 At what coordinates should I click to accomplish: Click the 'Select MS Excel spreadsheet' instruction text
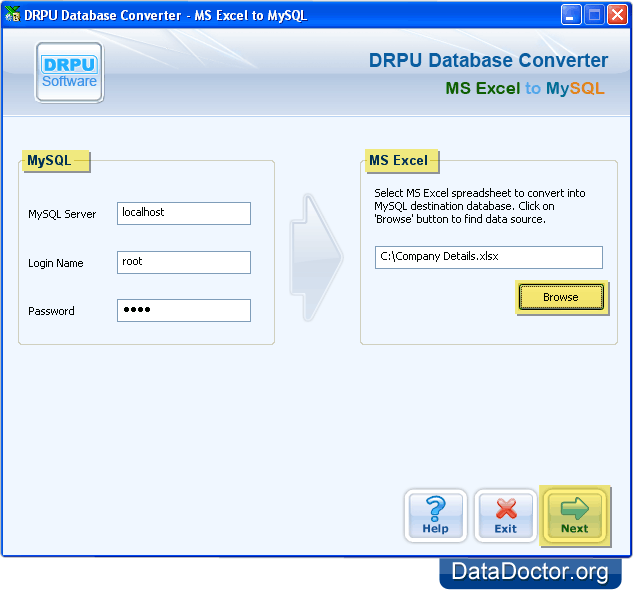480,206
